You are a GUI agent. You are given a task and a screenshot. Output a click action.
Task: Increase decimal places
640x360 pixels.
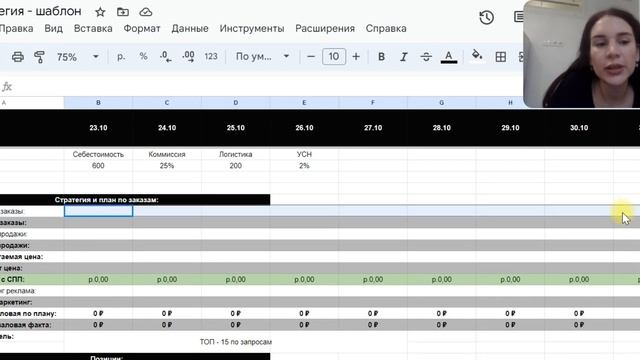[188, 56]
